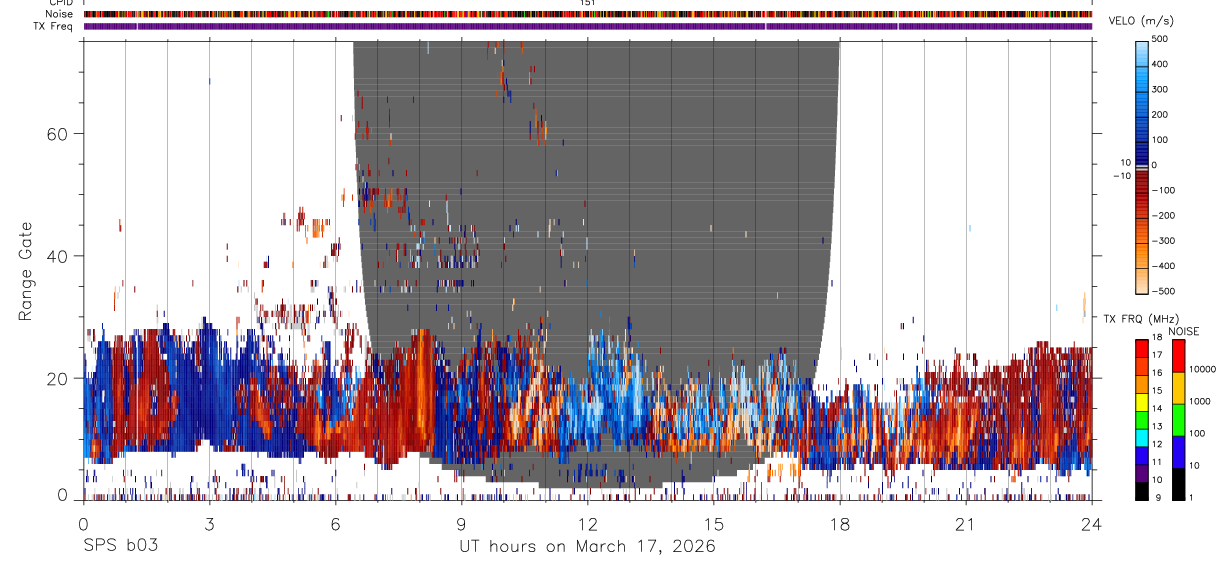Screen dimensions: 1228x567
Task: Click the velocity gradient color bar
Action: pyautogui.click(x=1142, y=166)
